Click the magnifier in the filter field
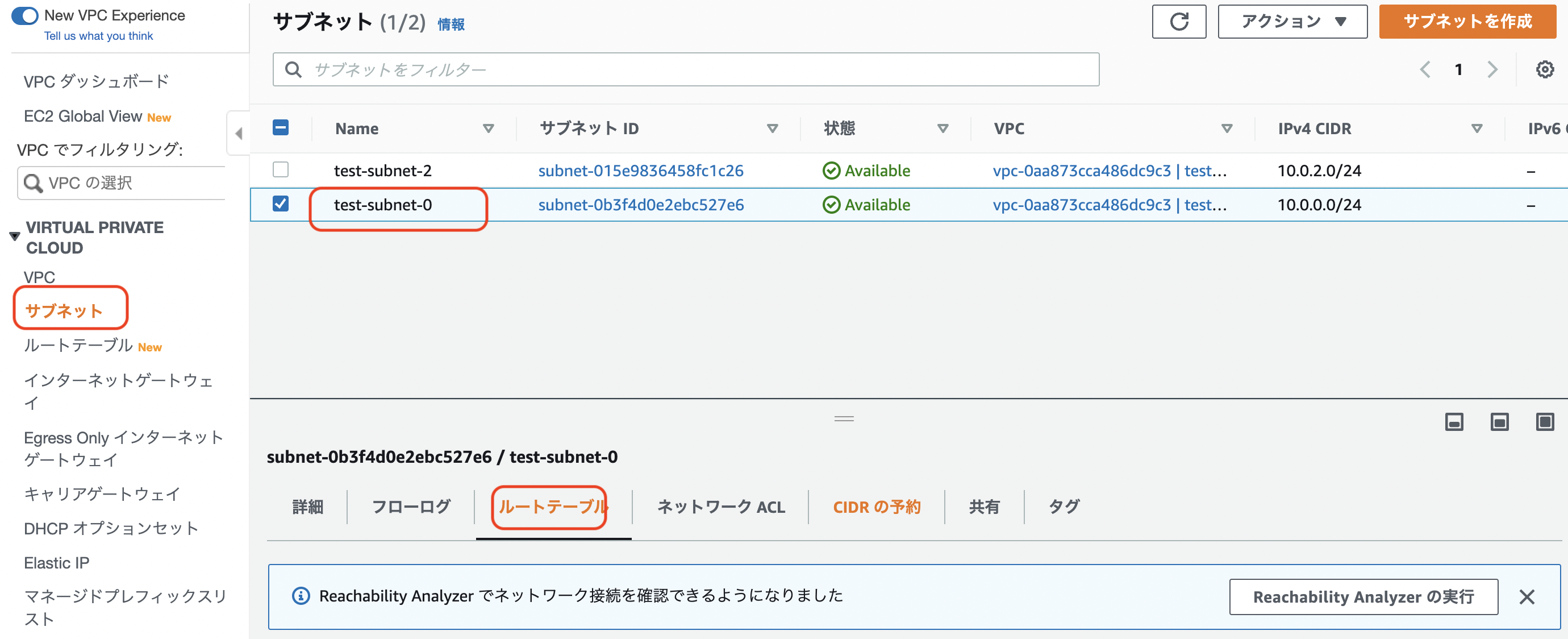Screen dimensions: 1568x639 coord(294,69)
